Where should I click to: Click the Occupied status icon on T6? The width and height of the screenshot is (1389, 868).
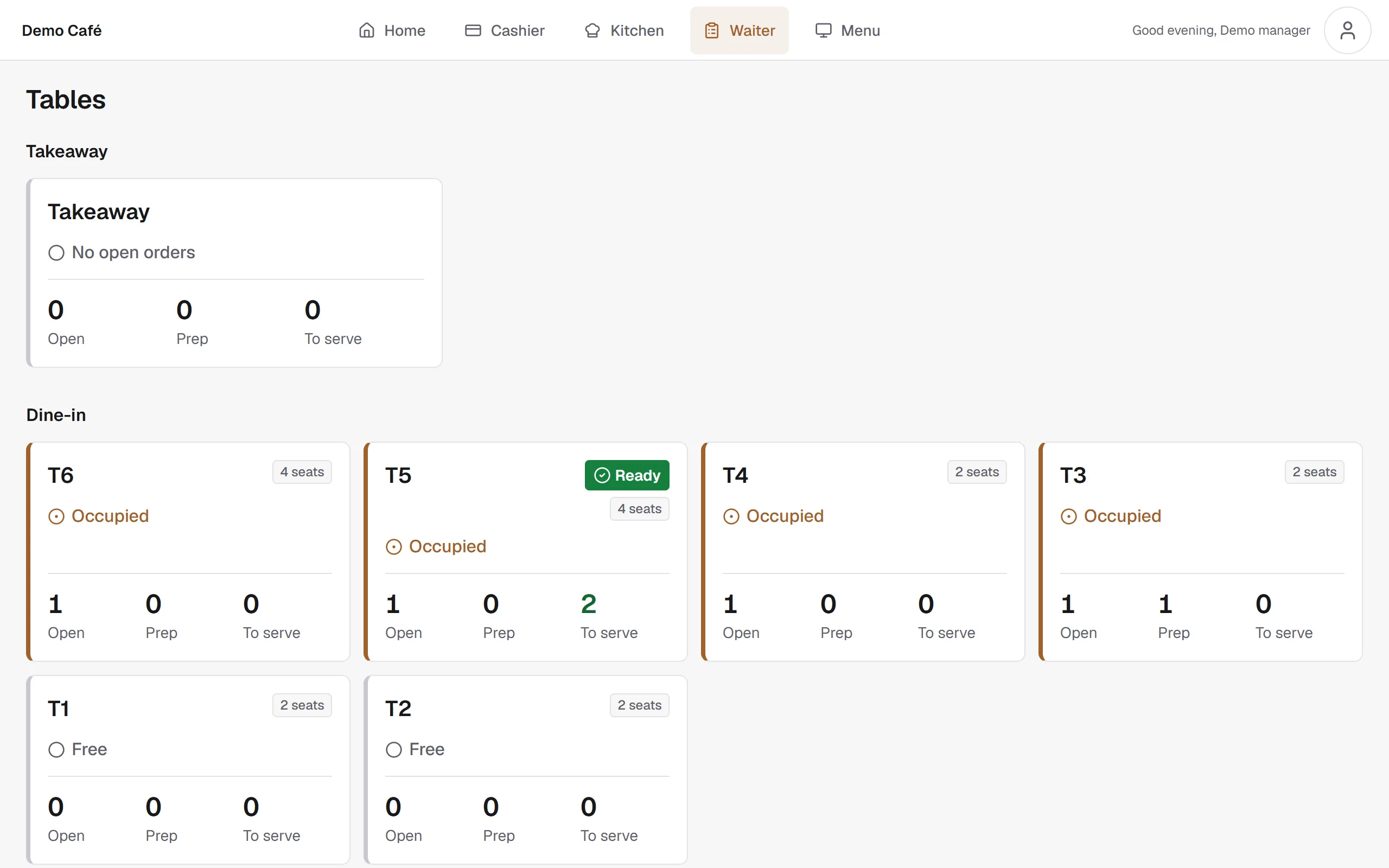tap(56, 516)
